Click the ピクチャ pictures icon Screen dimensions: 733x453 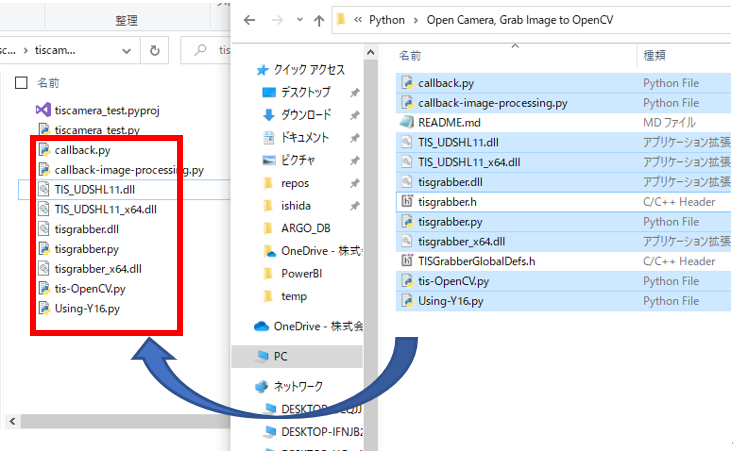[x=269, y=160]
